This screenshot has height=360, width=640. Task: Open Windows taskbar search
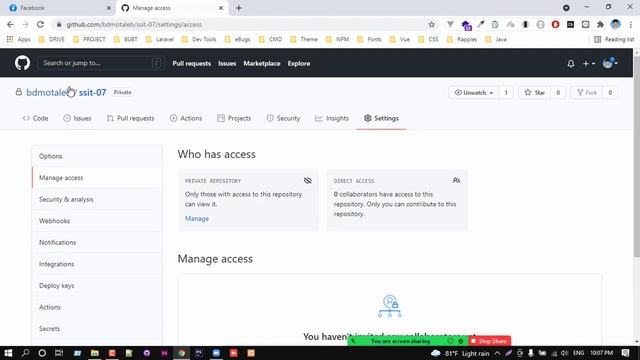click(x=25, y=353)
